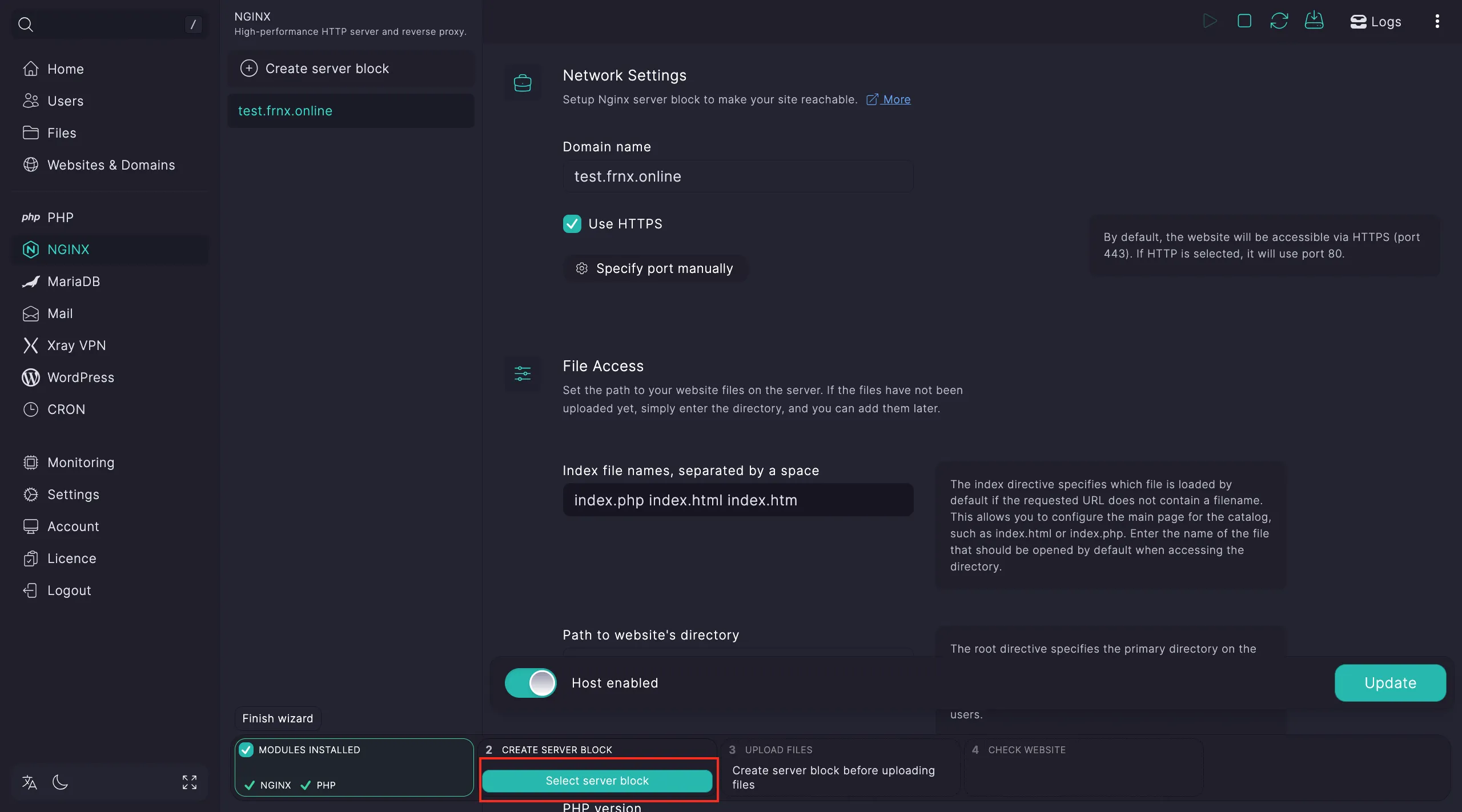Click Select server block button
The height and width of the screenshot is (812, 1462).
point(597,781)
